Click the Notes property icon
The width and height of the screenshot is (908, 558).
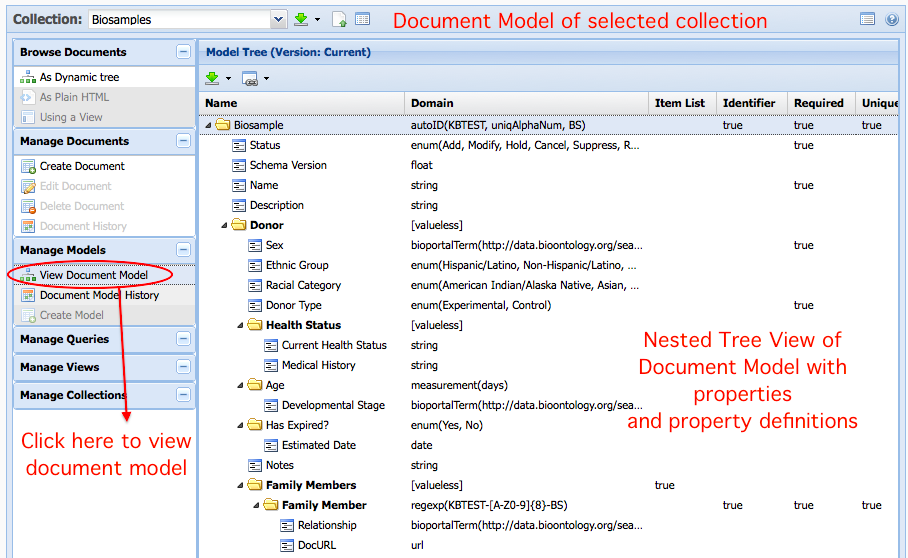pos(255,465)
